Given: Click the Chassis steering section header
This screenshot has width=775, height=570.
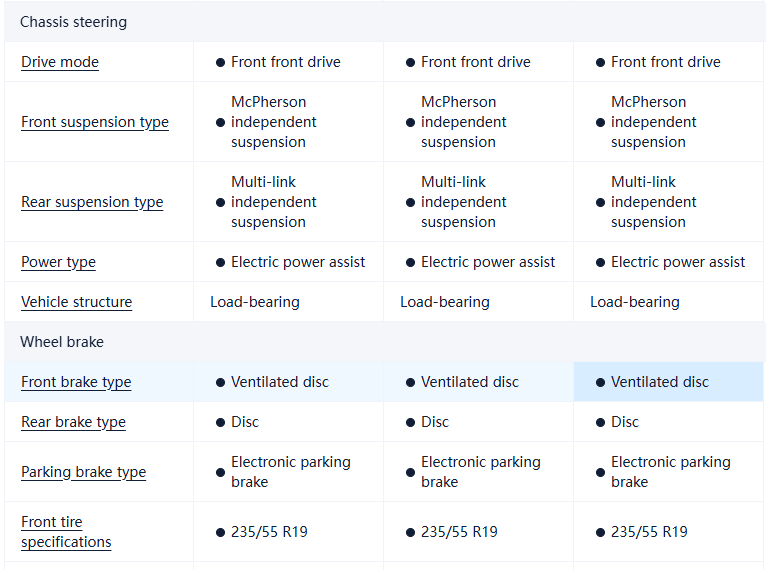Looking at the screenshot, I should (x=73, y=22).
